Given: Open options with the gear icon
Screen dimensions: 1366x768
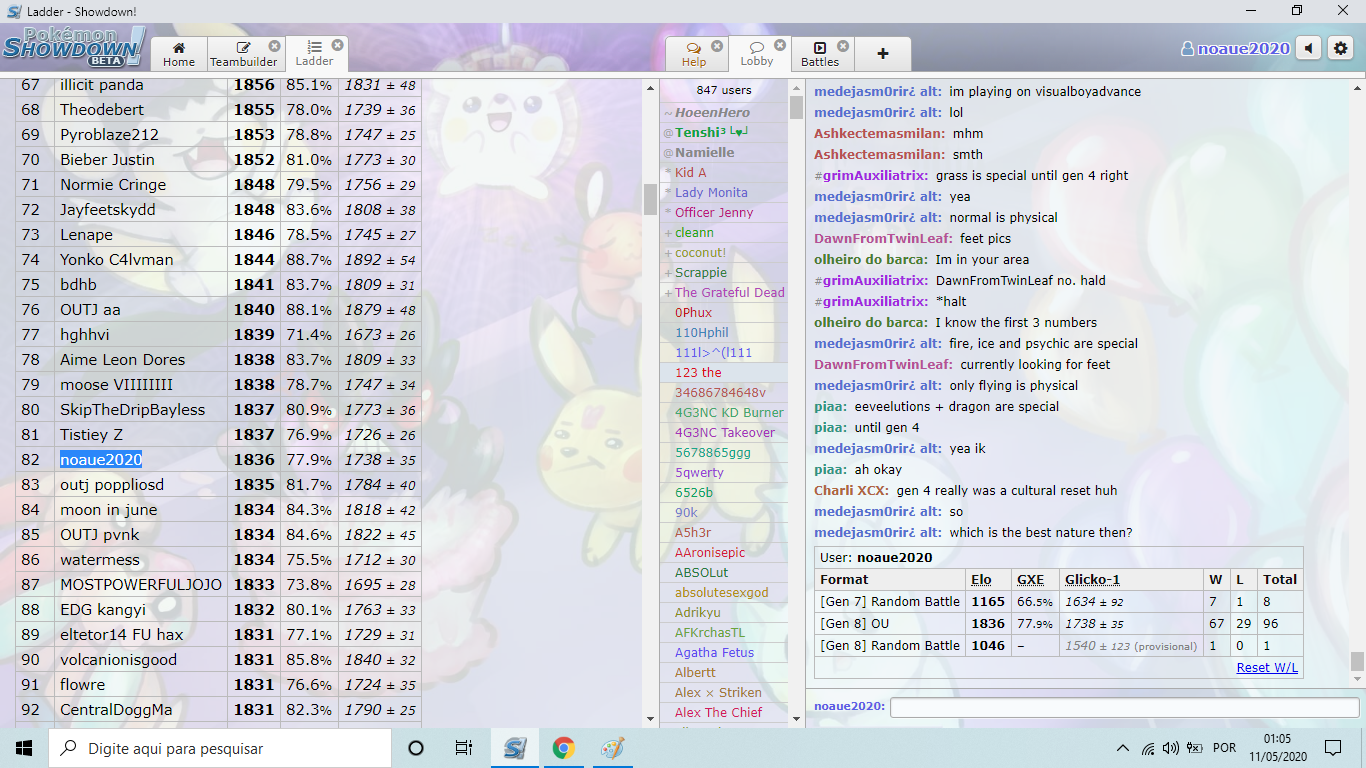Looking at the screenshot, I should coord(1340,48).
